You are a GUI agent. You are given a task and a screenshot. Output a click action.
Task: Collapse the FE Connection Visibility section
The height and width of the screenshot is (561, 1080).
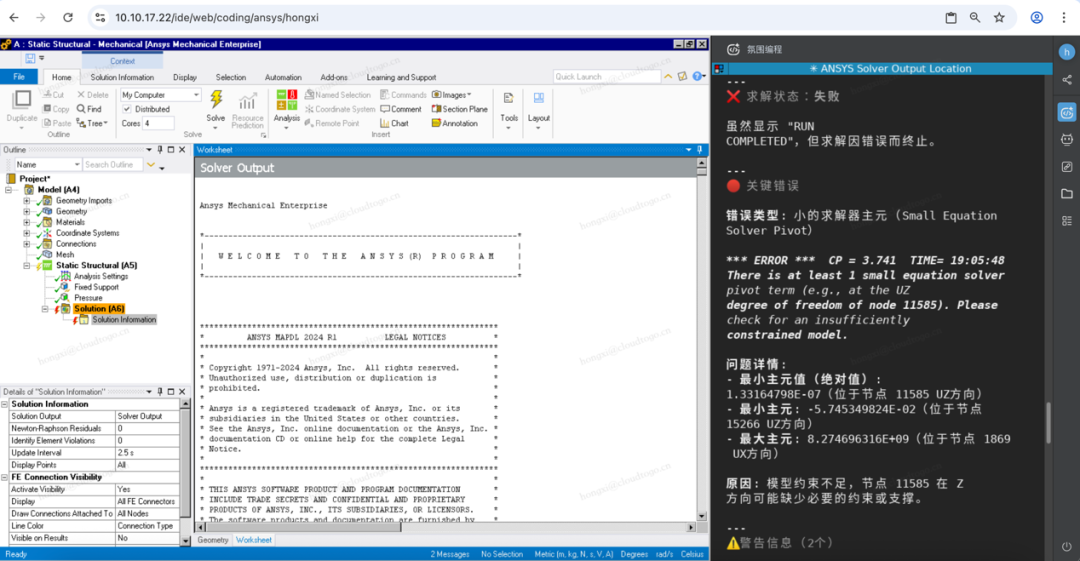(5, 477)
